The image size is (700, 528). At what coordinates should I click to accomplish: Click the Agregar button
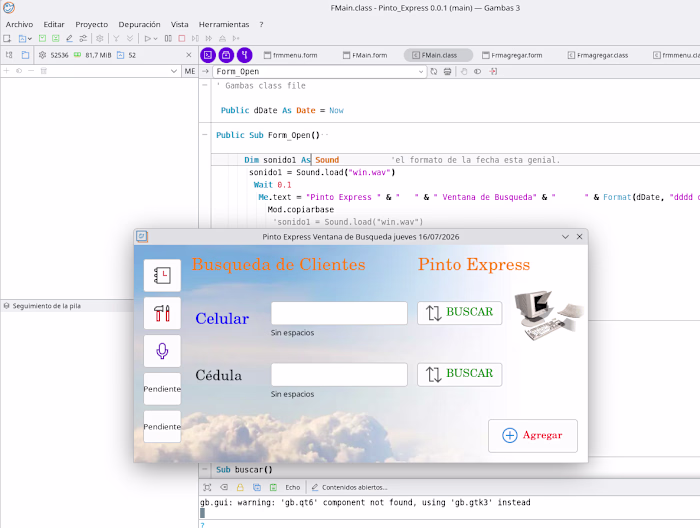coord(533,436)
